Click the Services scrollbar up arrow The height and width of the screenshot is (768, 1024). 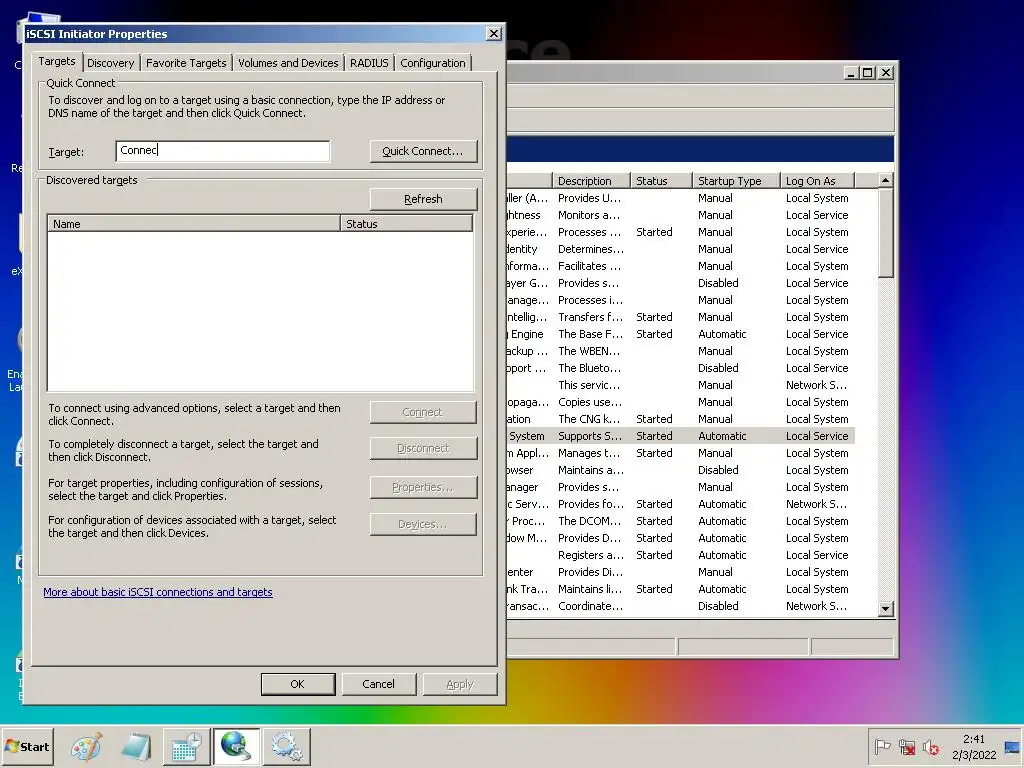(886, 180)
